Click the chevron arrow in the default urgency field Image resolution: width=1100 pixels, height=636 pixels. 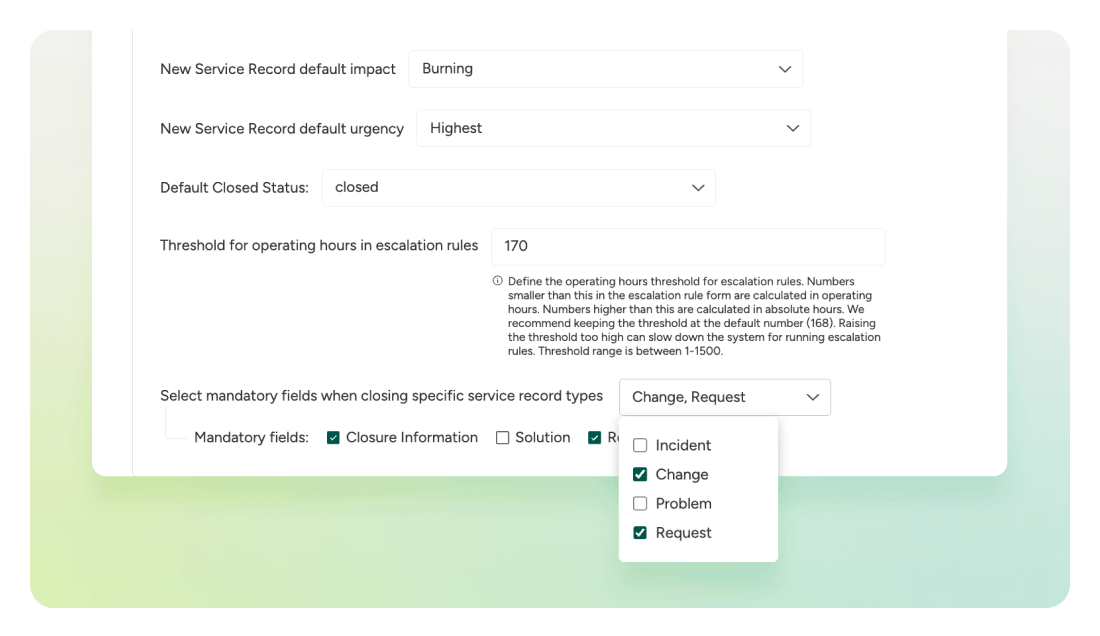[792, 129]
